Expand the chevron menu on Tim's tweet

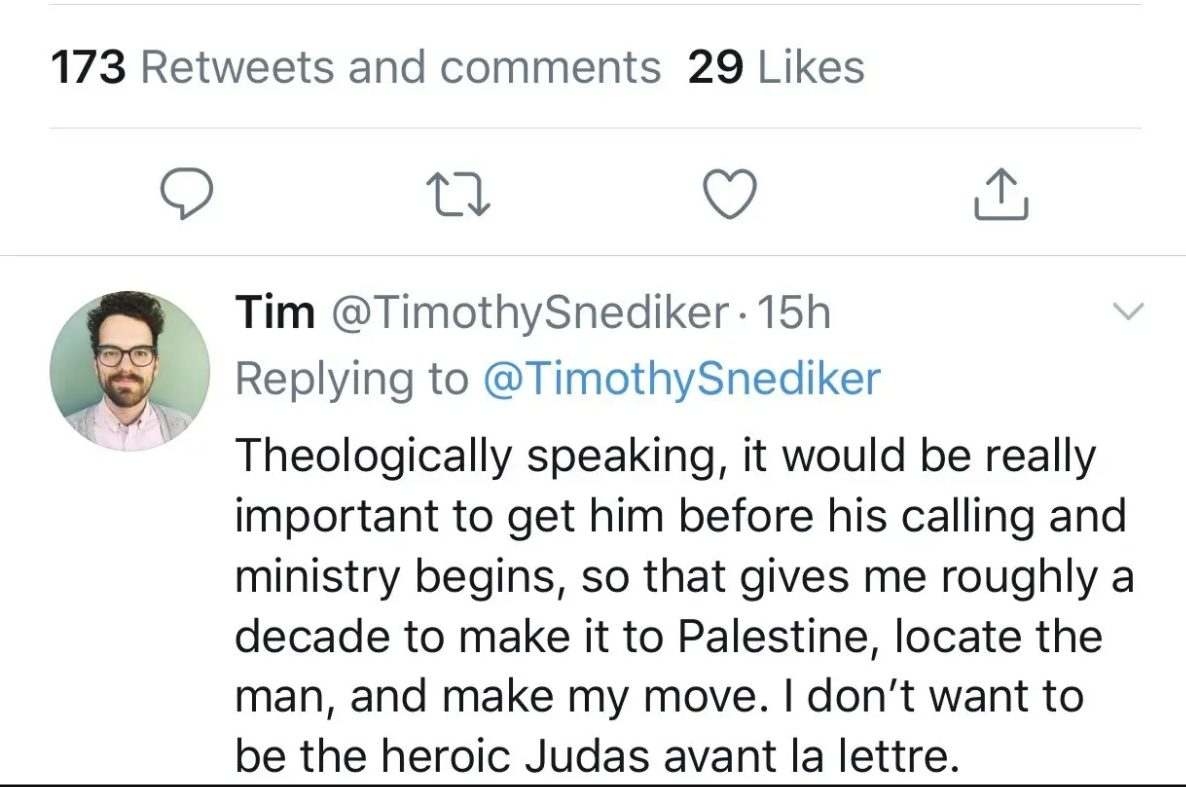pos(1126,313)
